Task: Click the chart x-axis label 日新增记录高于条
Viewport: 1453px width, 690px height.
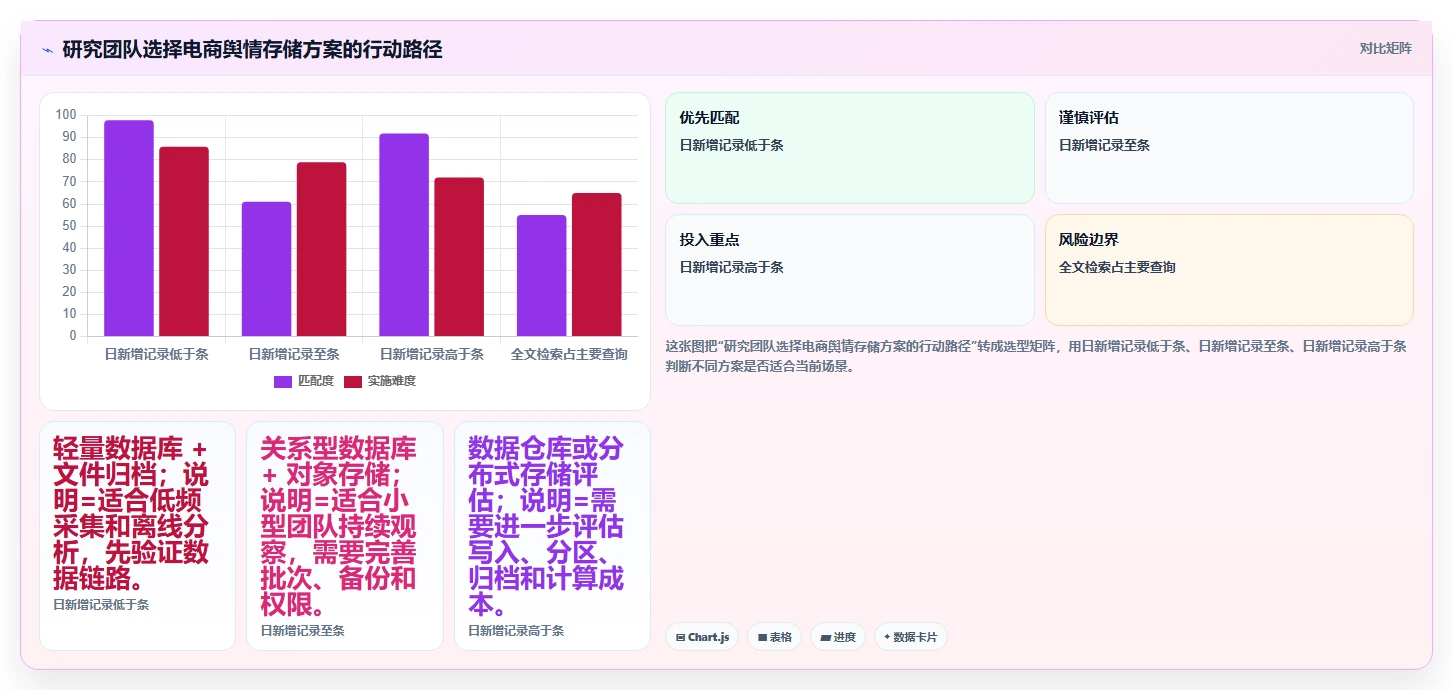Action: (432, 354)
